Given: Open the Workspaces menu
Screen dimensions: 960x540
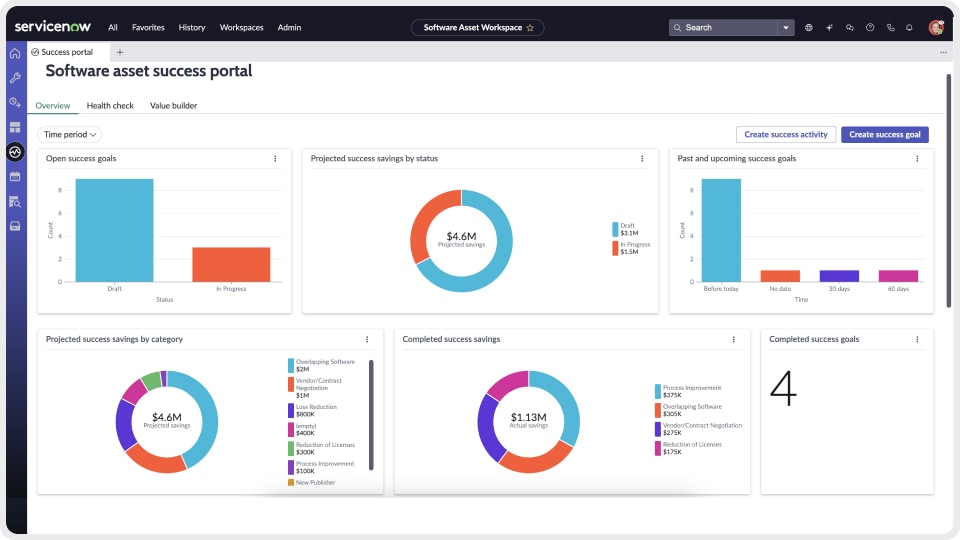Looking at the screenshot, I should pyautogui.click(x=241, y=28).
